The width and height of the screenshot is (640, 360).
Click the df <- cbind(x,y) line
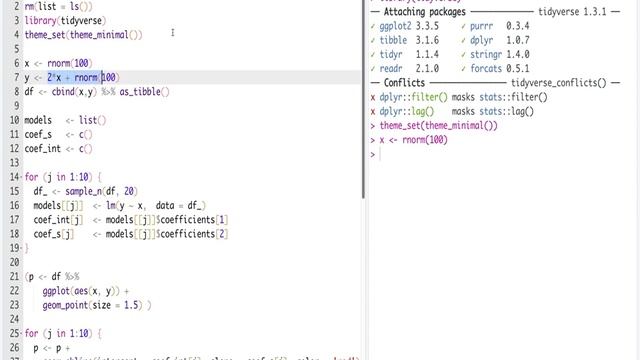click(97, 91)
